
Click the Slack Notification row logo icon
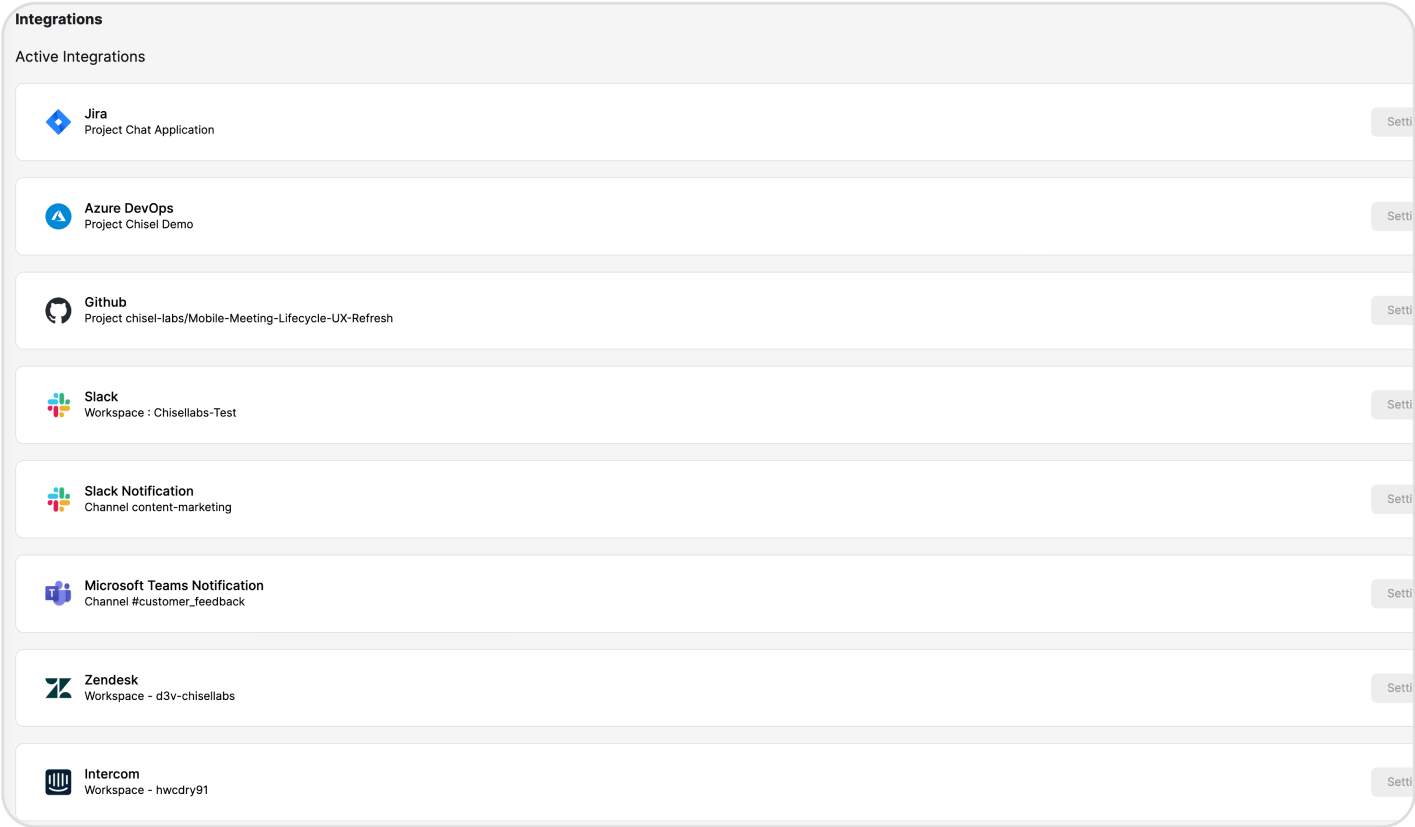click(59, 499)
